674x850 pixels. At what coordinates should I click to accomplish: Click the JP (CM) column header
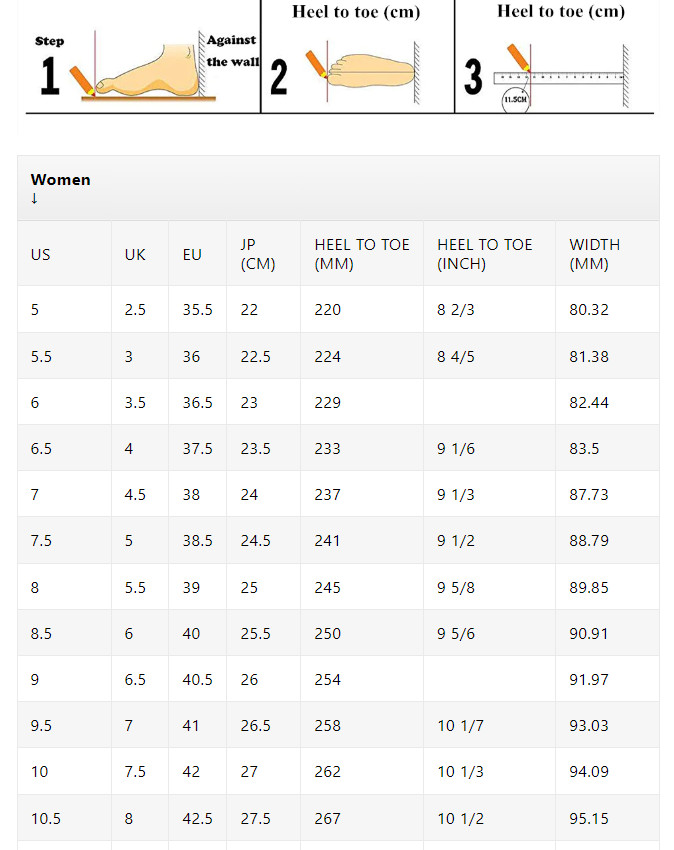tap(258, 254)
